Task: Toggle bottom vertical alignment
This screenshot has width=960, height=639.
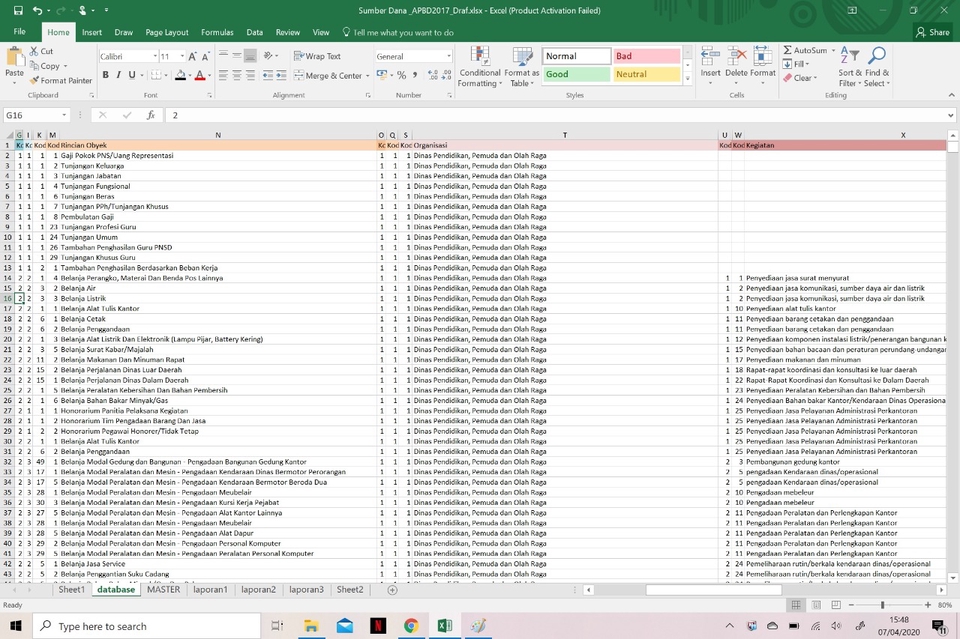Action: pyautogui.click(x=250, y=56)
